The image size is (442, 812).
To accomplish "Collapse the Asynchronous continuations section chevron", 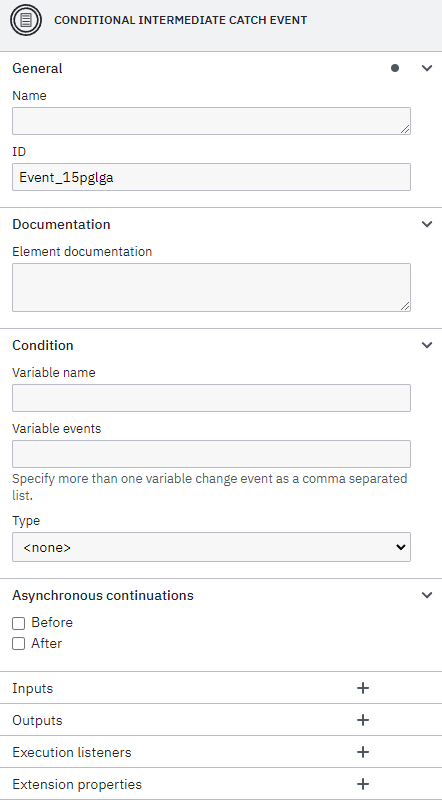I will [x=427, y=595].
